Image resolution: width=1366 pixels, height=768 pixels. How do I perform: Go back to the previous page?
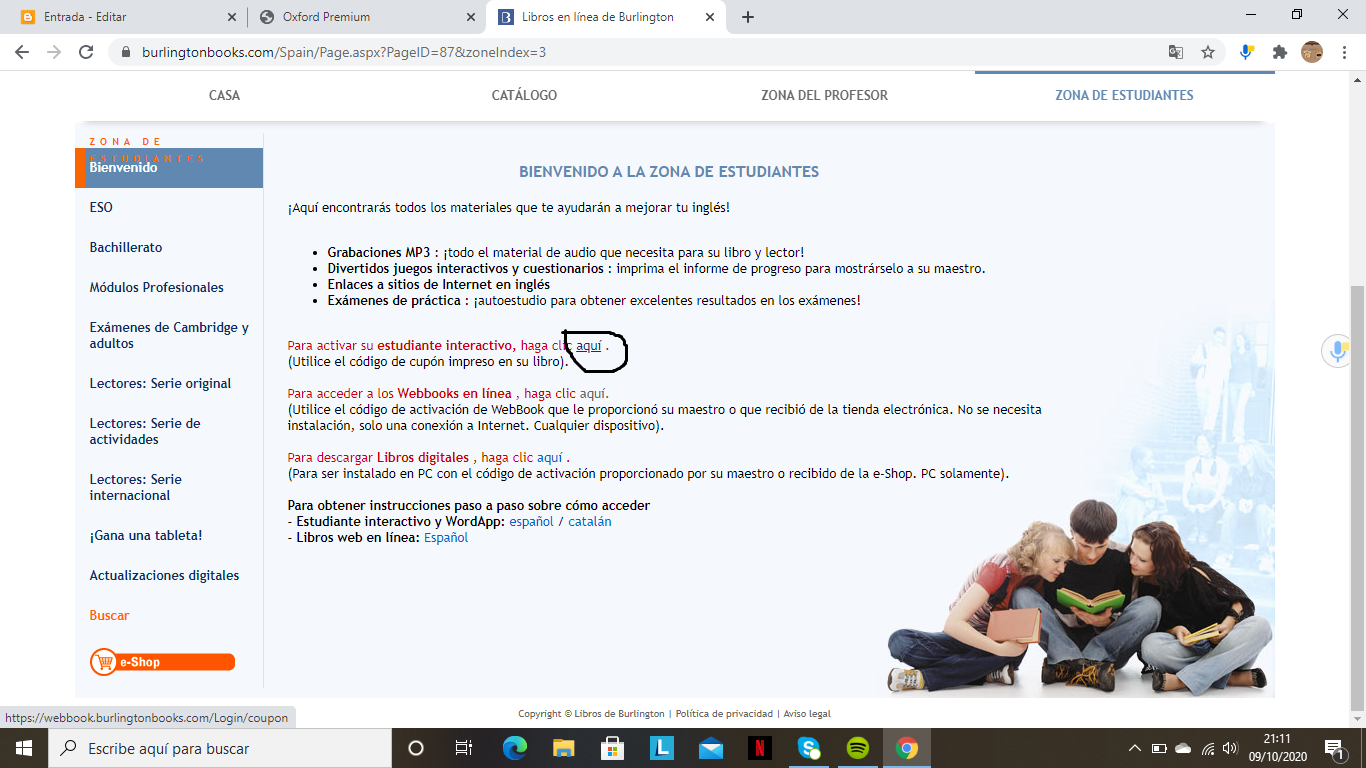click(x=22, y=52)
